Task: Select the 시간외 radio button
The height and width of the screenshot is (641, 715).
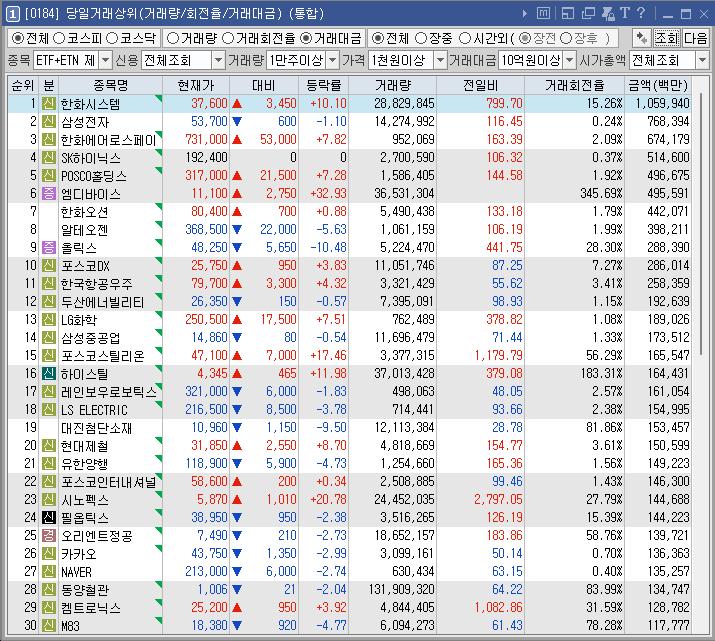Action: (x=465, y=38)
